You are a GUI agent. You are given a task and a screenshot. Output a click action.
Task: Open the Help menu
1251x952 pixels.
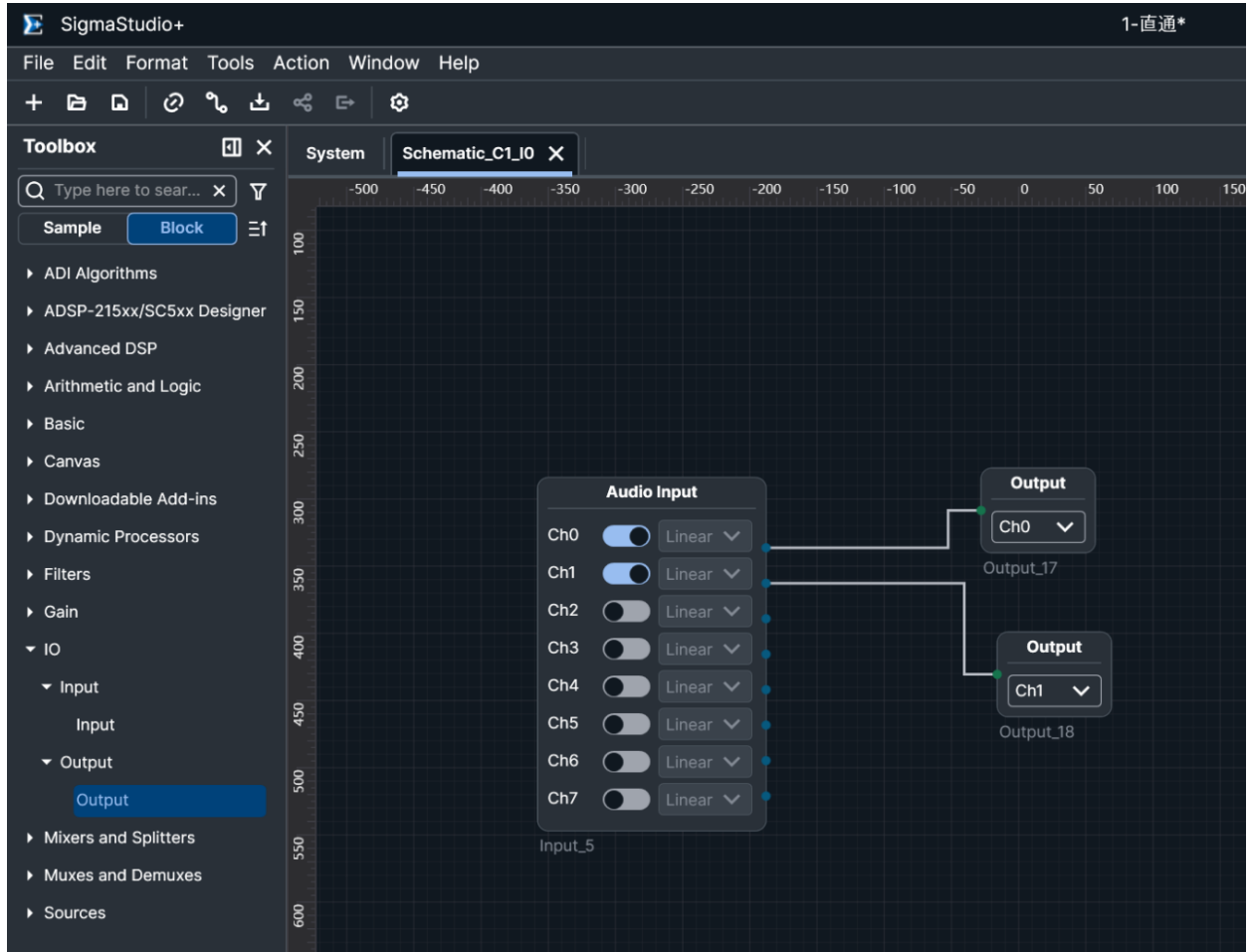pyautogui.click(x=459, y=63)
